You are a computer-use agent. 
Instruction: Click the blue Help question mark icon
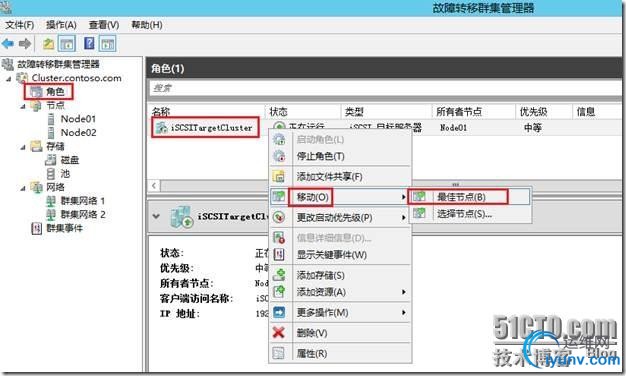(89, 43)
